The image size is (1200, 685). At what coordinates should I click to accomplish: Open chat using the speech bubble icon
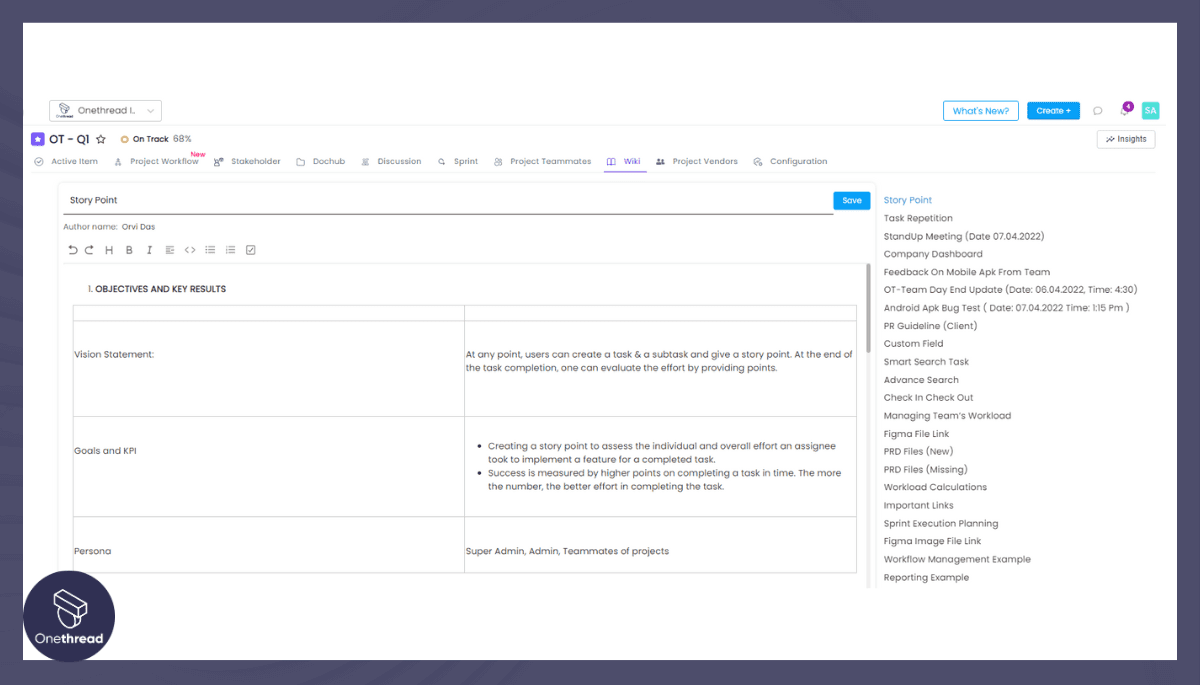1097,110
